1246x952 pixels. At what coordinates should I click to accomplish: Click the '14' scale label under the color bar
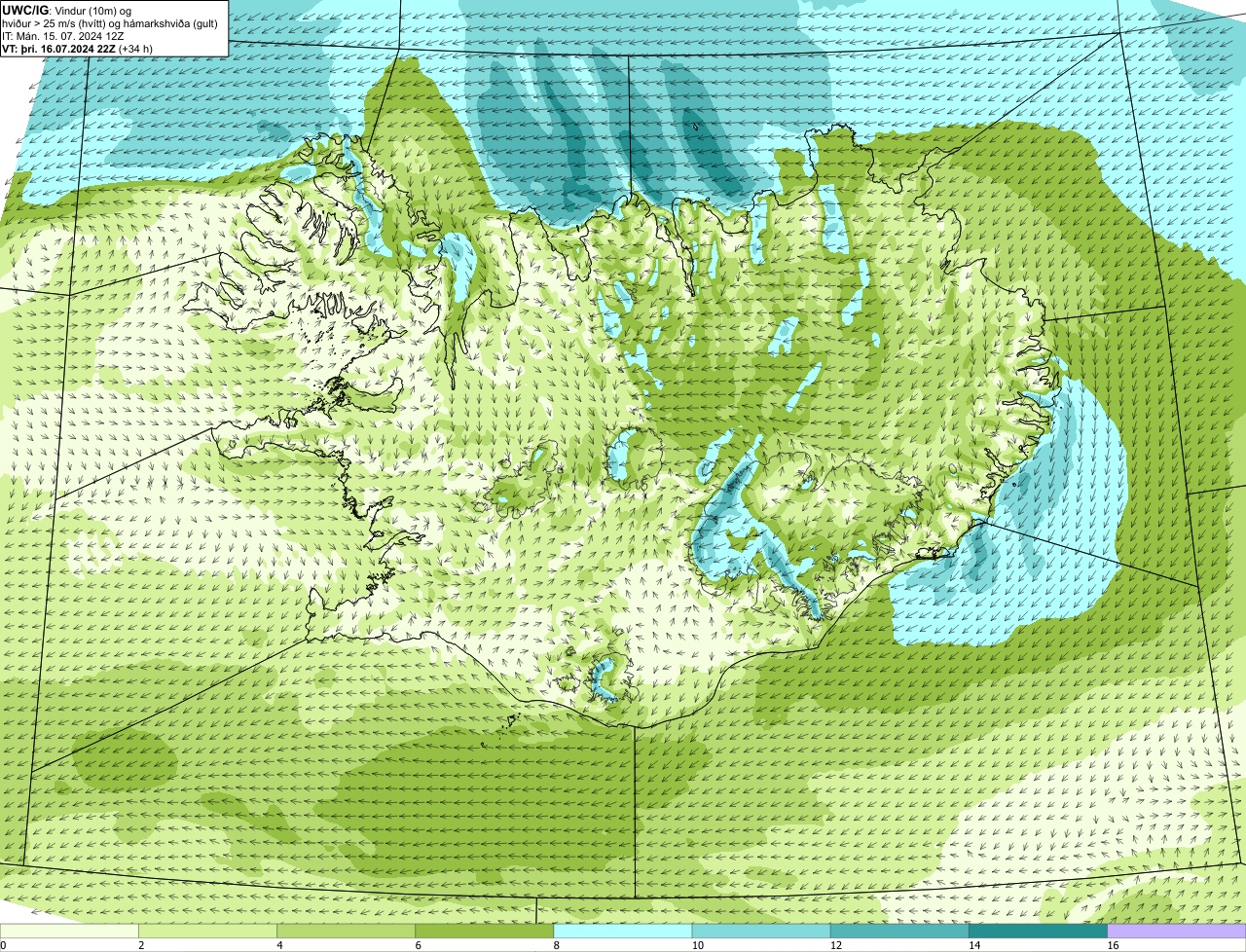coord(974,945)
